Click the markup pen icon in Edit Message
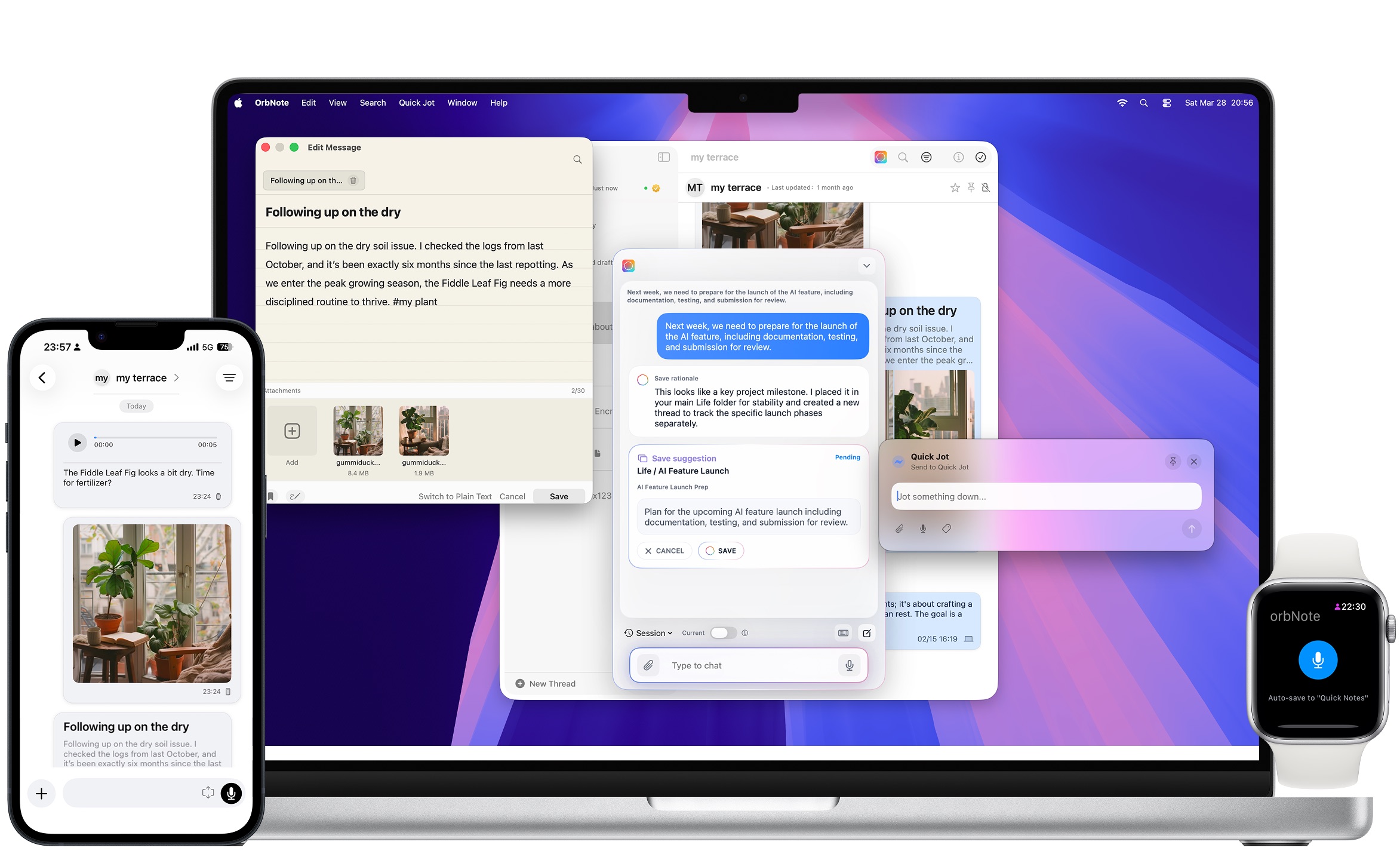The height and width of the screenshot is (854, 1400). point(295,496)
